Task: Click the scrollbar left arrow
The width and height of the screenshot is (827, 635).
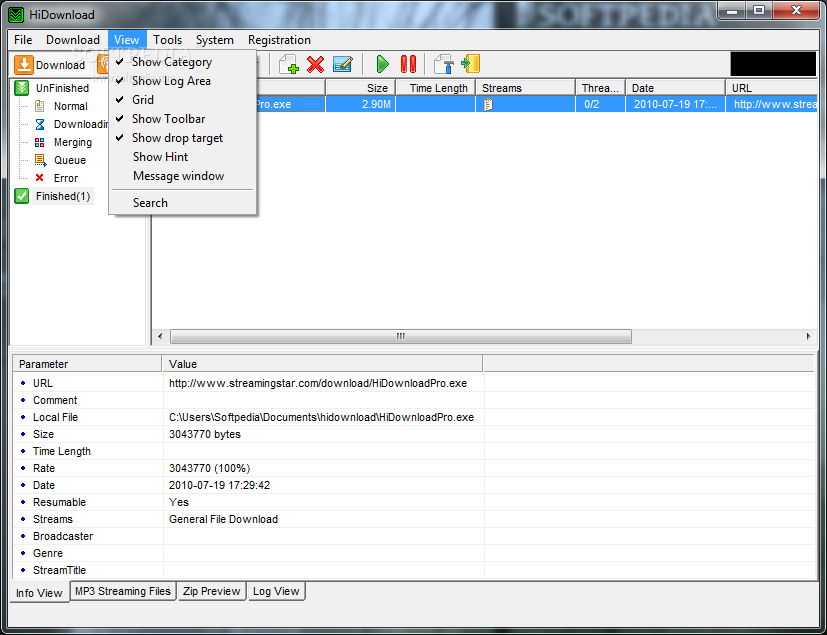Action: (x=160, y=336)
